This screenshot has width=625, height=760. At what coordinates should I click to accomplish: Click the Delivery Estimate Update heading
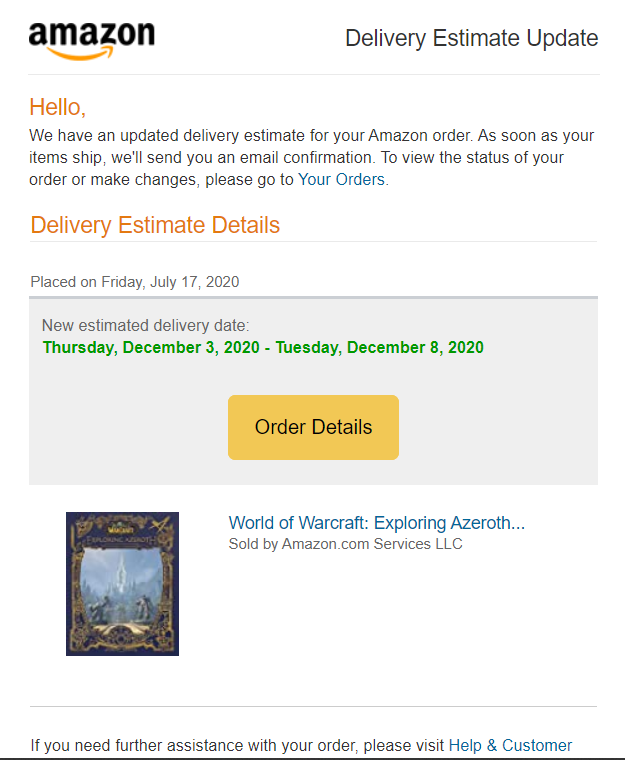click(x=471, y=39)
